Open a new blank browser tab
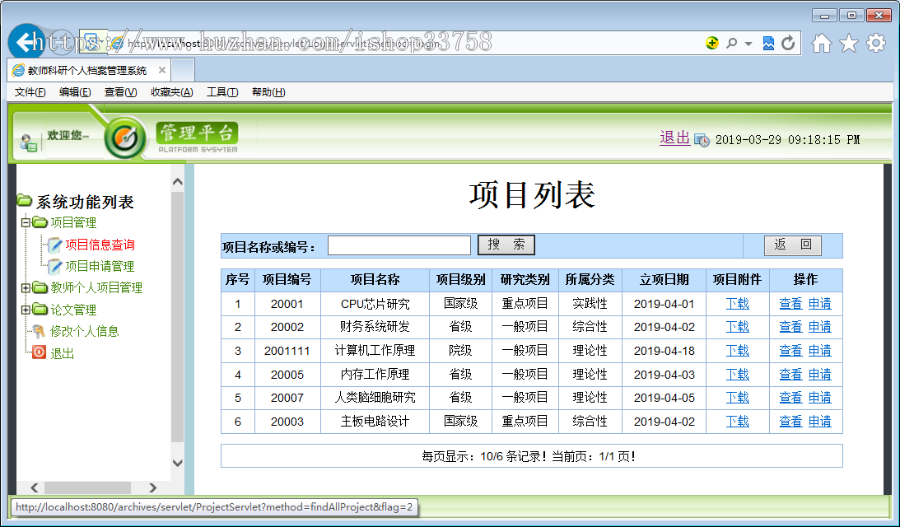The width and height of the screenshot is (900, 527). (x=183, y=70)
